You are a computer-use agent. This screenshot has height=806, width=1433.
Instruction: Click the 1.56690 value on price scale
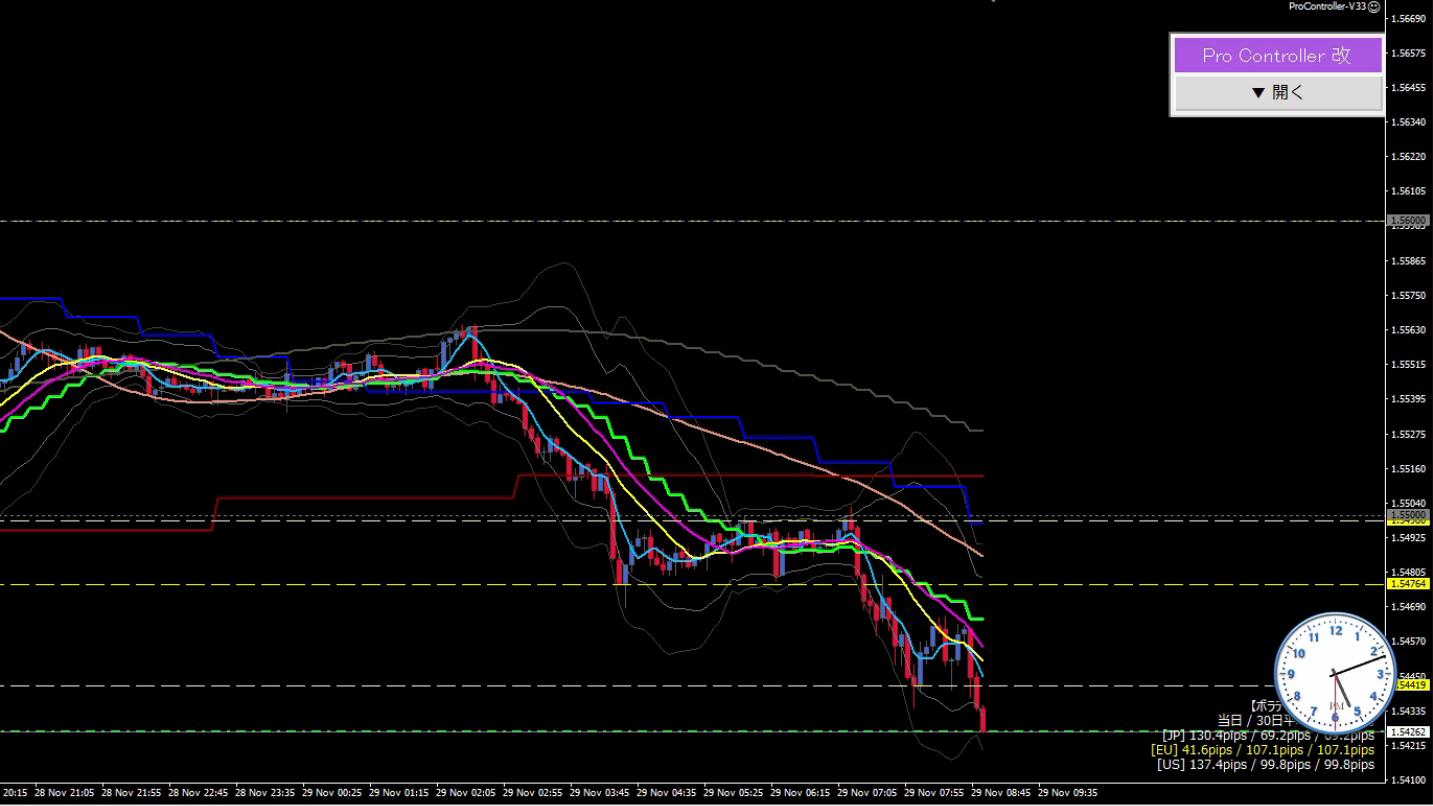pos(1408,18)
